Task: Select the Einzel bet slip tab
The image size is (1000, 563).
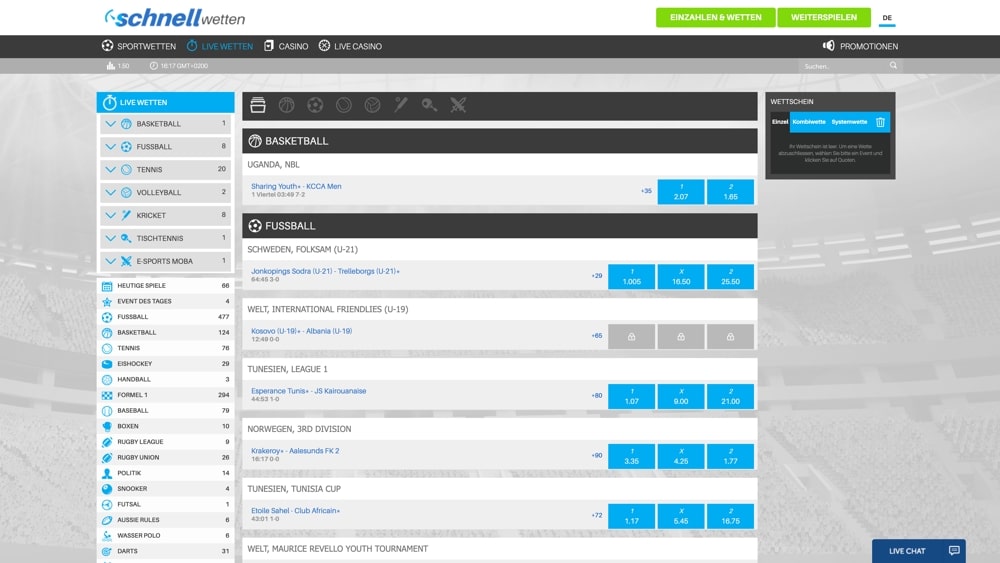Action: coord(780,122)
